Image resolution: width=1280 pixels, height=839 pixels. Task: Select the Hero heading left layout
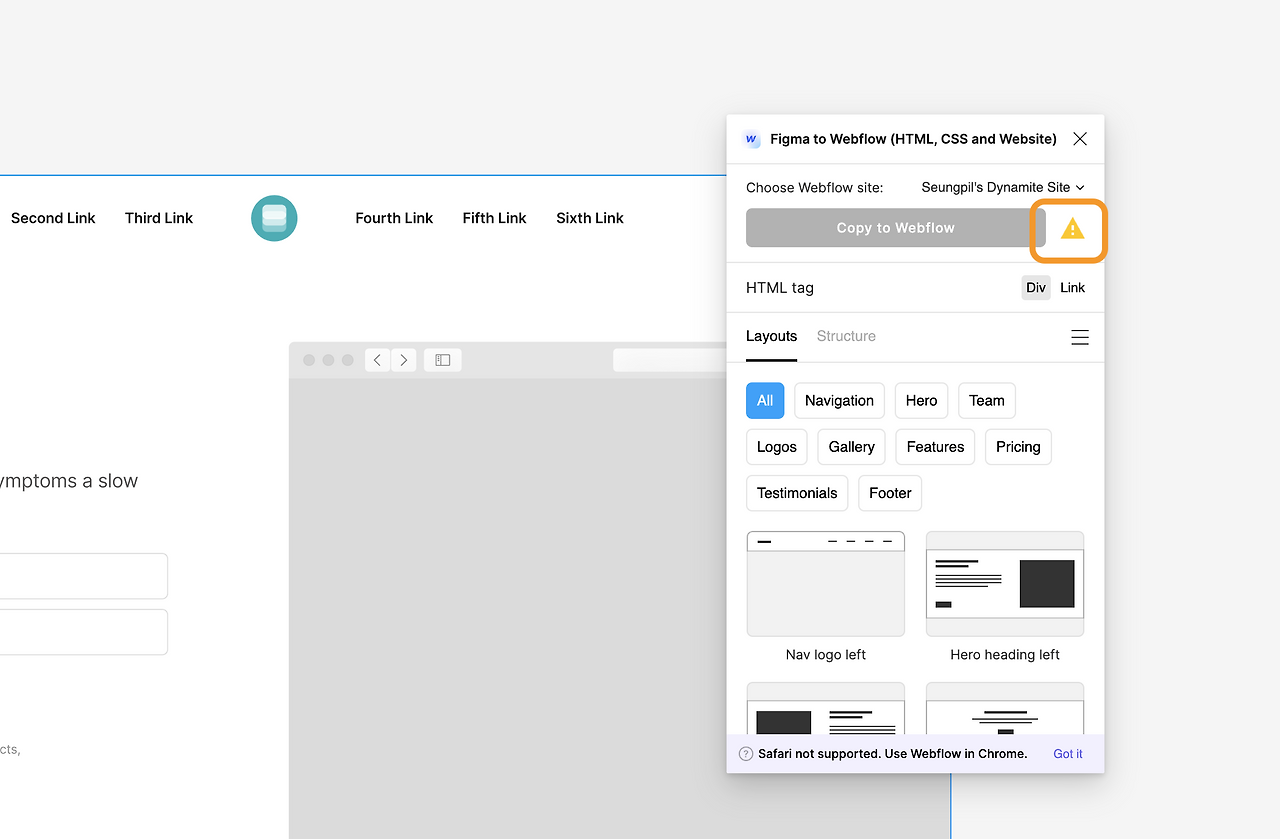pos(1004,584)
